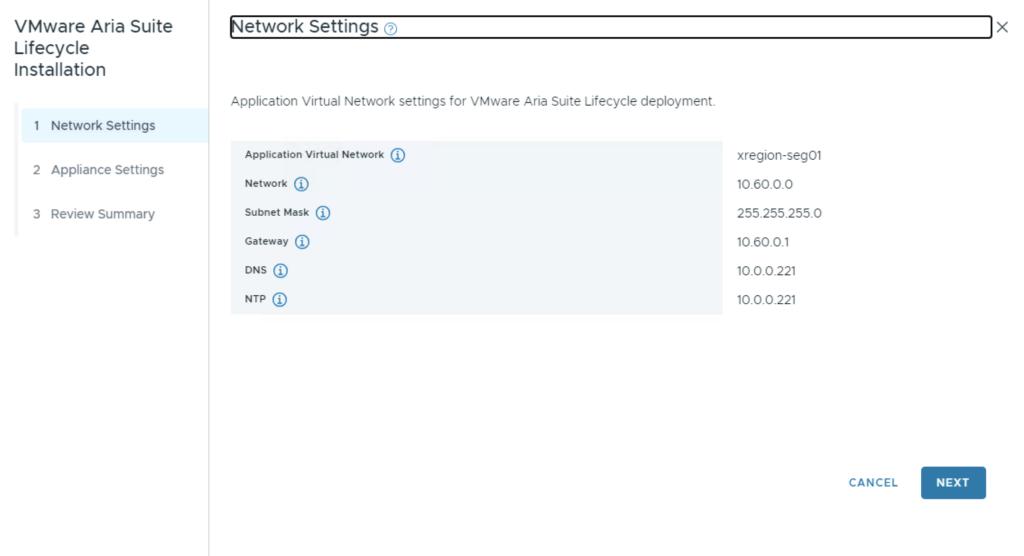Open the Subnet Mask info tooltip icon

(x=323, y=213)
